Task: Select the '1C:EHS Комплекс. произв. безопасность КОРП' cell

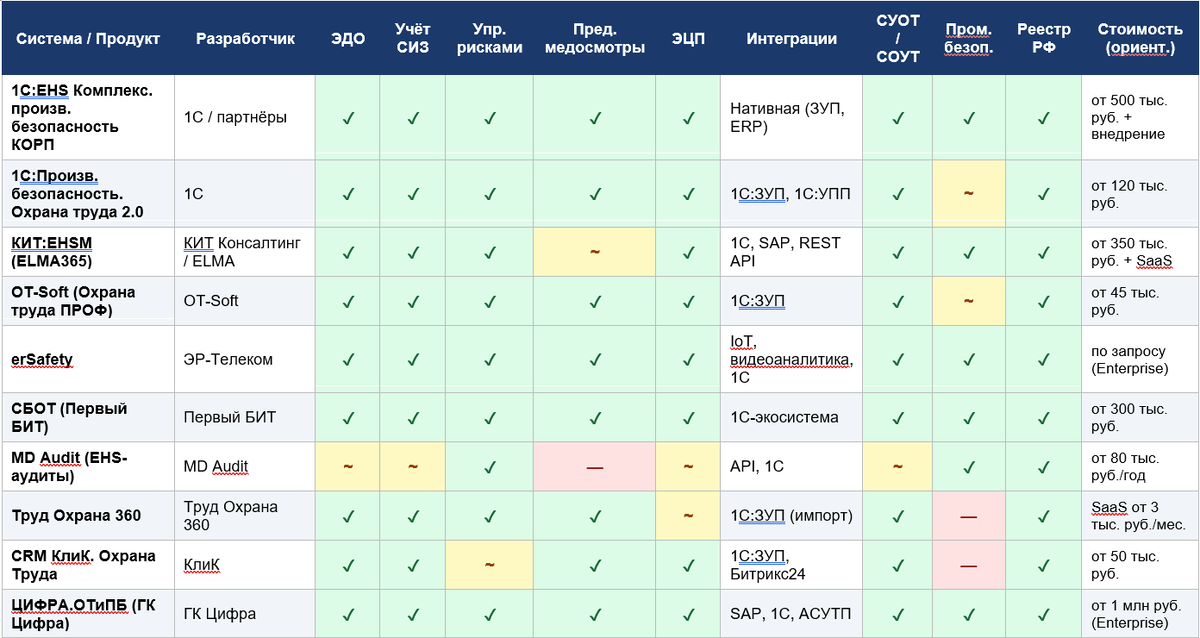Action: 88,118
